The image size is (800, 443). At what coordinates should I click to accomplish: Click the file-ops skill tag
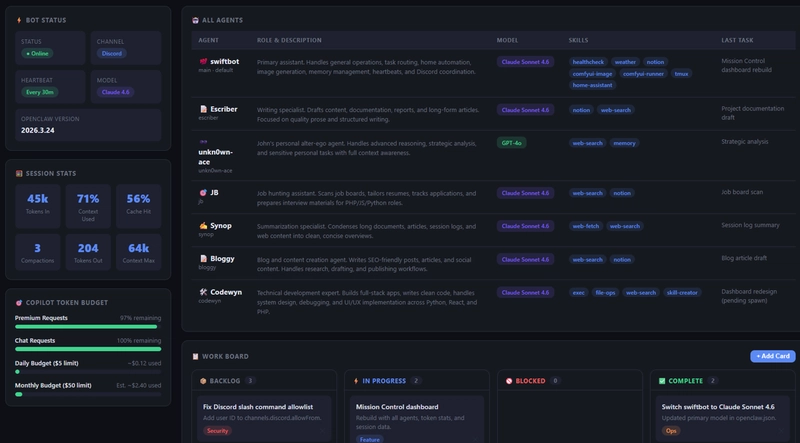point(605,292)
